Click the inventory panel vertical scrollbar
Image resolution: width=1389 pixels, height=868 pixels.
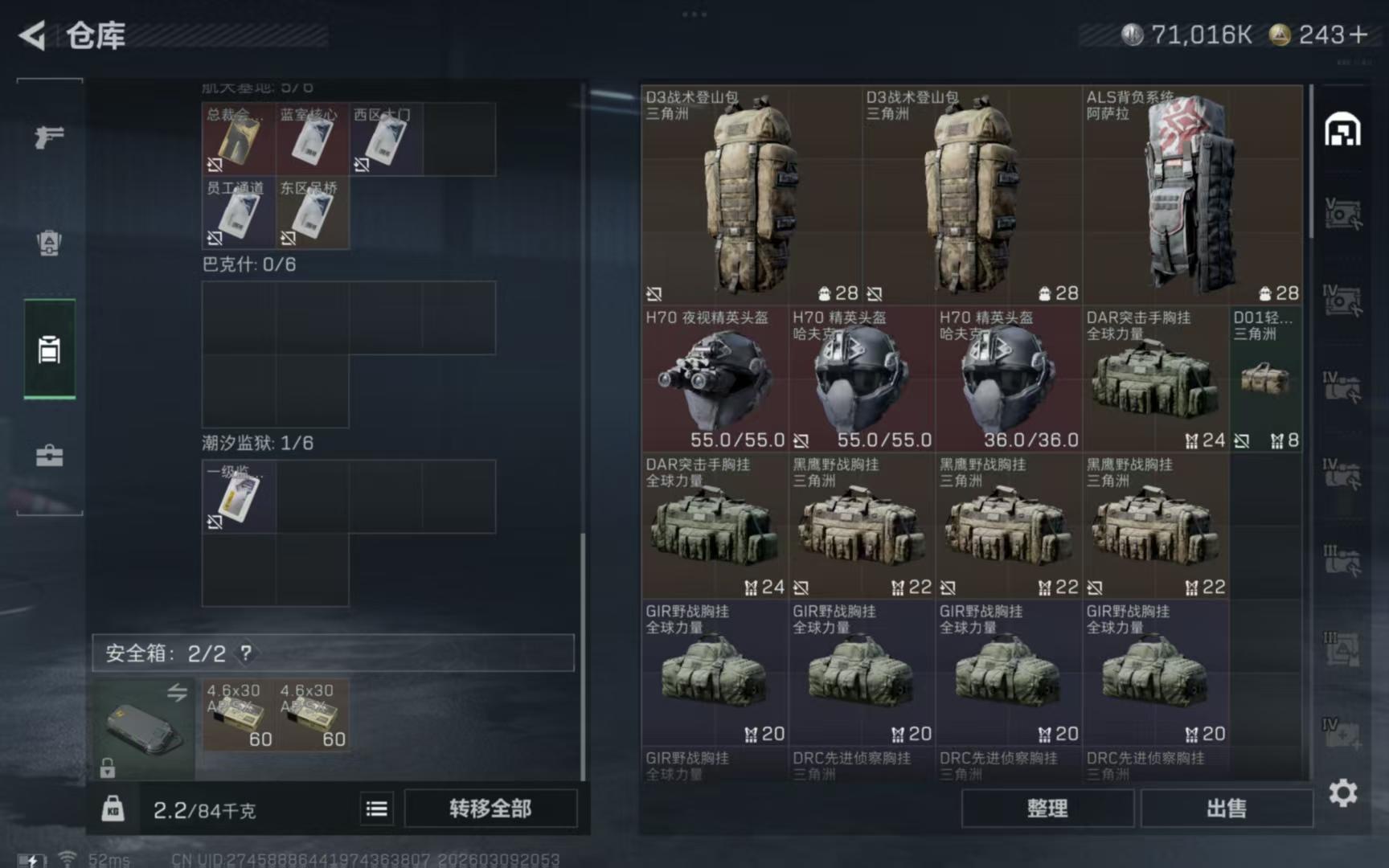point(1311,162)
